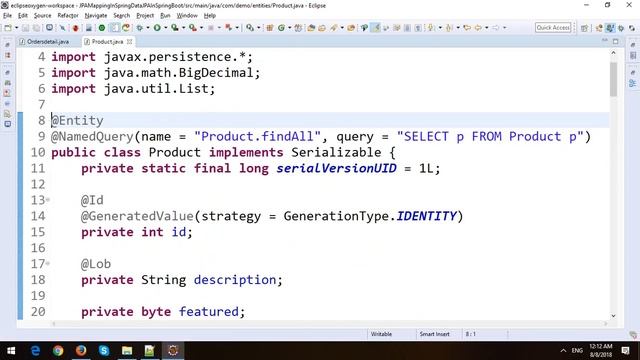This screenshot has width=640, height=360.
Task: Click on the serialVersionUID field name
Action: click(x=336, y=168)
